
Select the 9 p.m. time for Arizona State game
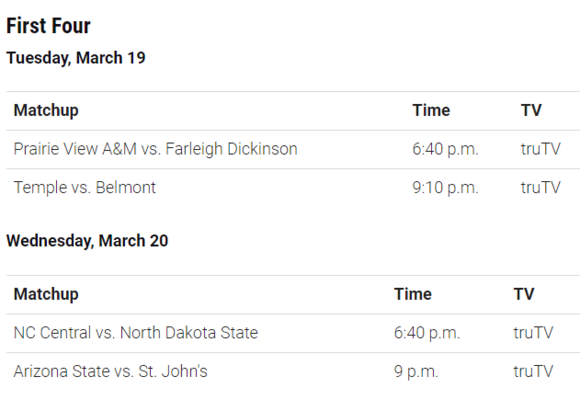[x=416, y=372]
